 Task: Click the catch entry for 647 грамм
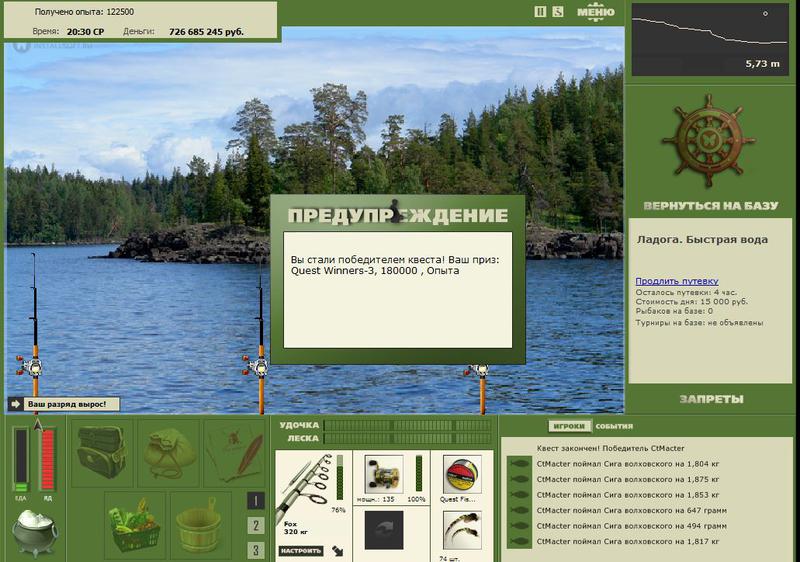click(x=632, y=510)
